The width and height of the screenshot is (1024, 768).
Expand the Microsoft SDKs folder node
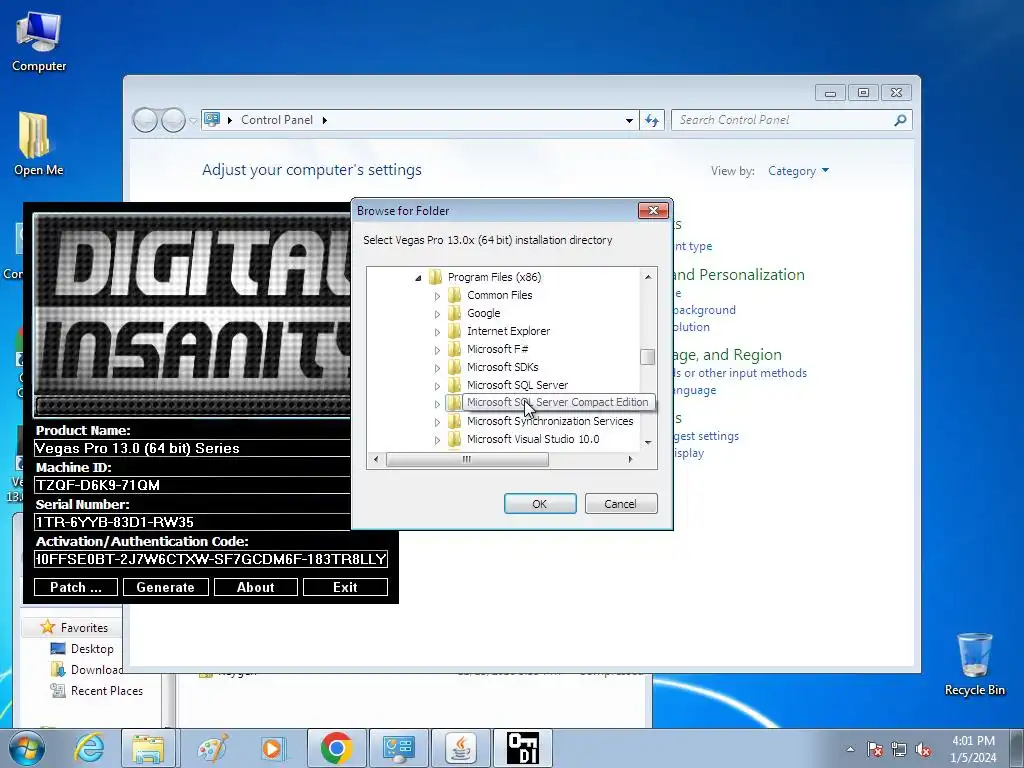438,368
